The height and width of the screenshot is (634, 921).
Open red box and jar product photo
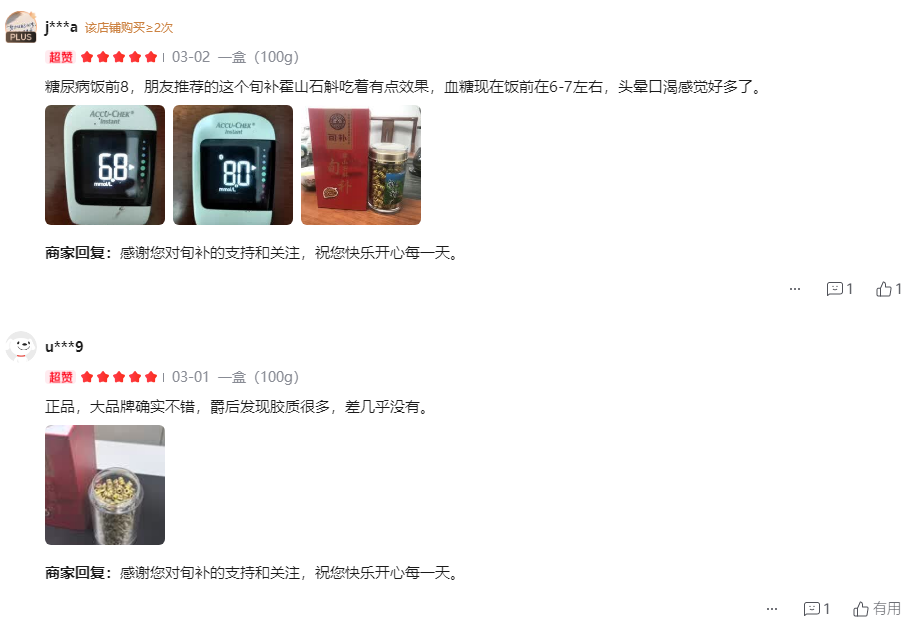tap(361, 165)
